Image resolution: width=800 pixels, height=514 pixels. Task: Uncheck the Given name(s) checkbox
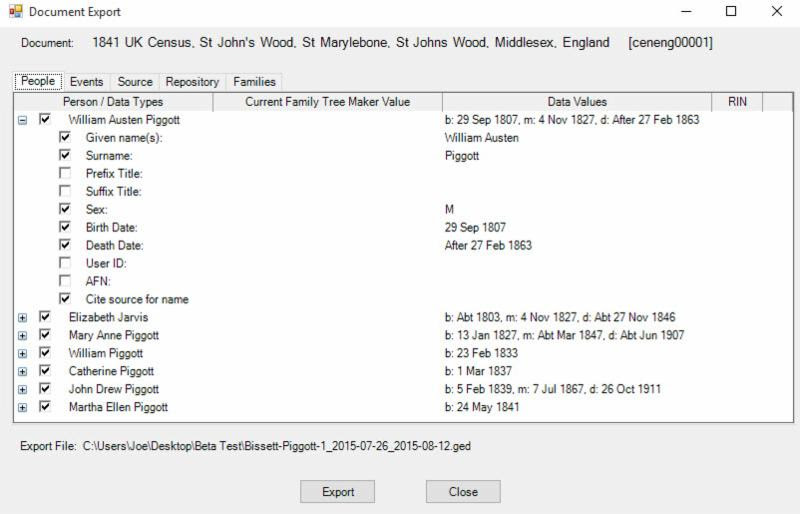(65, 137)
